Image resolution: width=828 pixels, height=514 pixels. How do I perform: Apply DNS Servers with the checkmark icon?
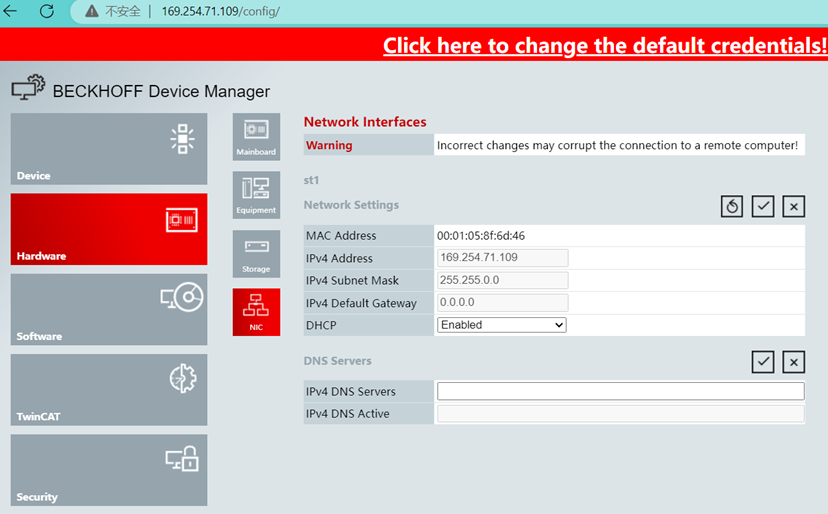(x=763, y=362)
